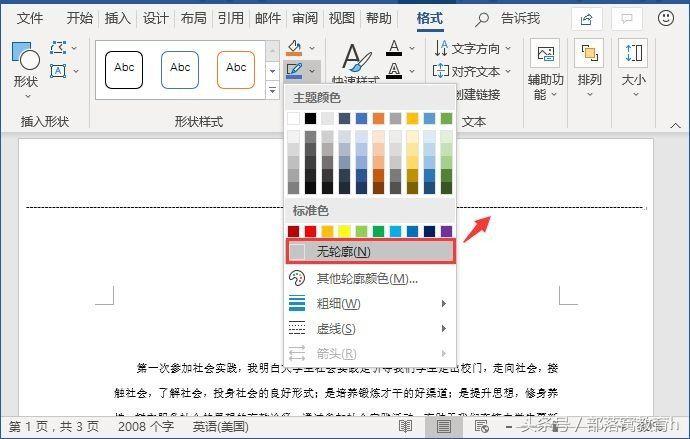Click the Share icon at top right
690x439 pixels.
coord(587,19)
